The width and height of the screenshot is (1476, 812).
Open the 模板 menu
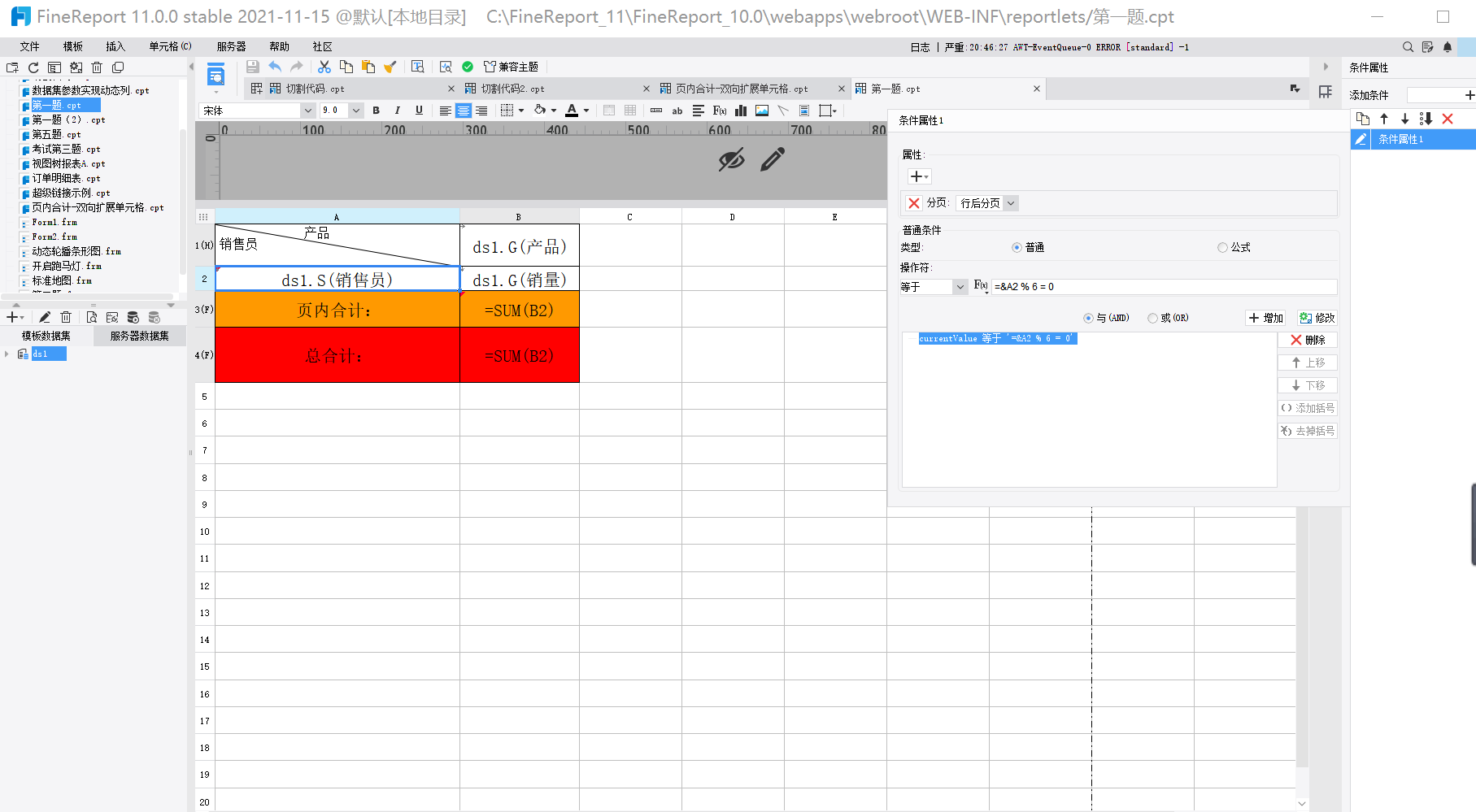72,46
